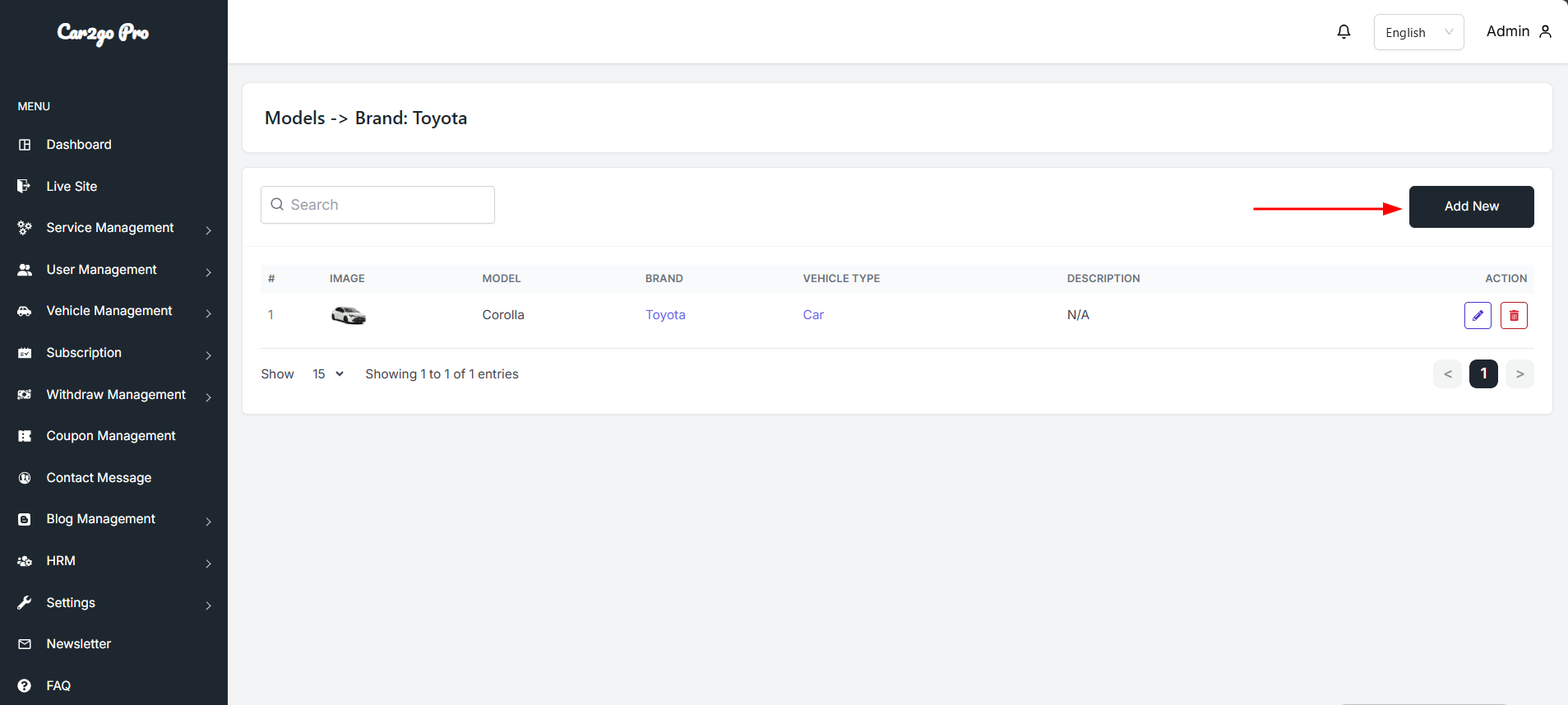The height and width of the screenshot is (705, 1568).
Task: Click the Vehicle Management car icon
Action: 25,311
